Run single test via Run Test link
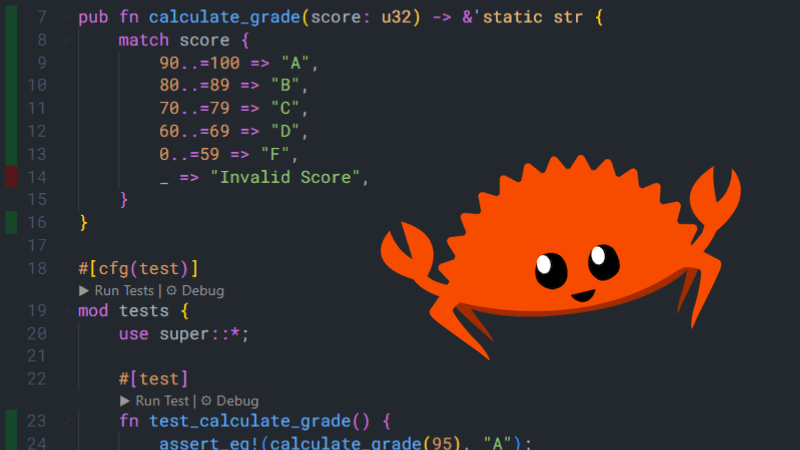Screen dimensions: 800x450 161,400
